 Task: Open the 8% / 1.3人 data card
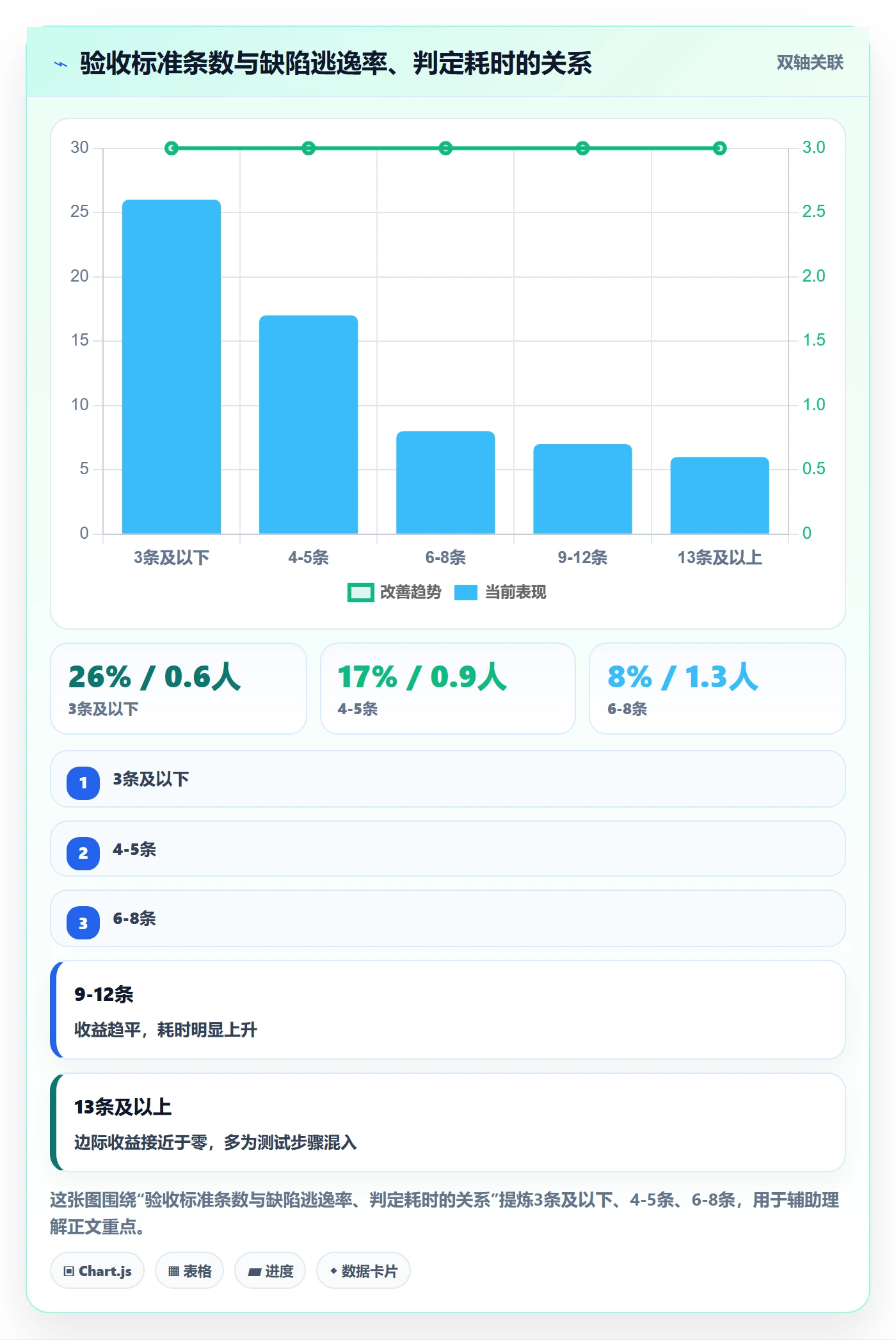pyautogui.click(x=717, y=689)
